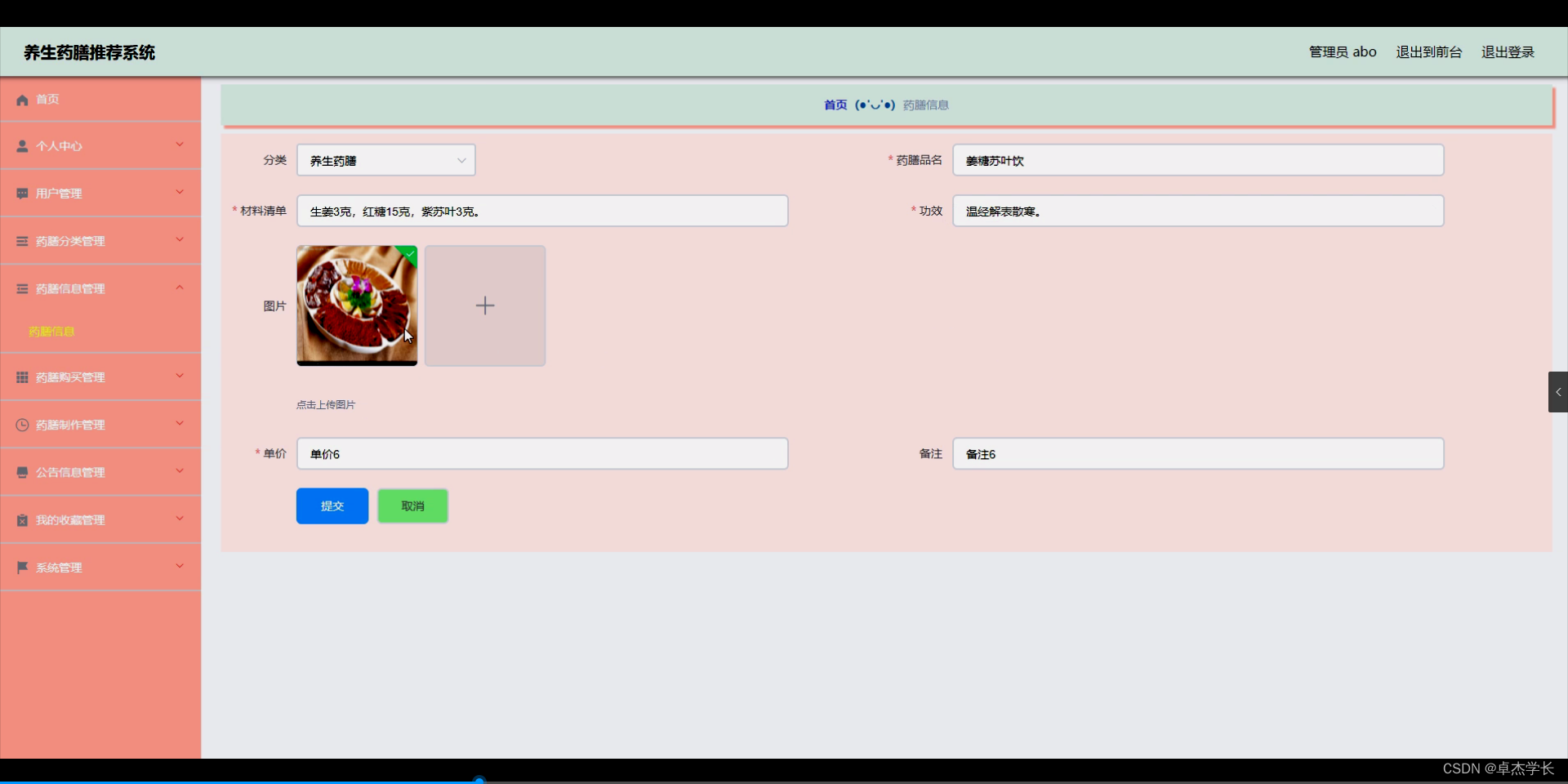Image resolution: width=1568 pixels, height=784 pixels.
Task: Expand the 公告信息管理 menu chevron
Action: [x=180, y=470]
